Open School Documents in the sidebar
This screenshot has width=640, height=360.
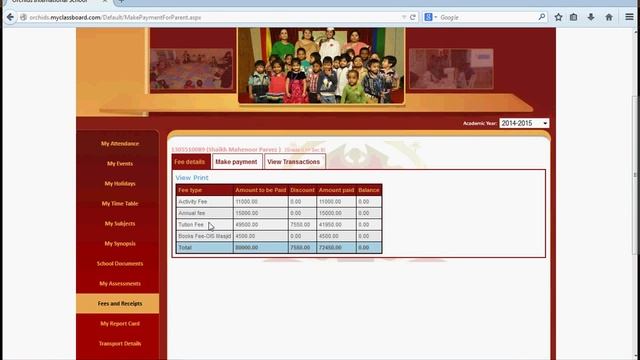[x=120, y=264]
